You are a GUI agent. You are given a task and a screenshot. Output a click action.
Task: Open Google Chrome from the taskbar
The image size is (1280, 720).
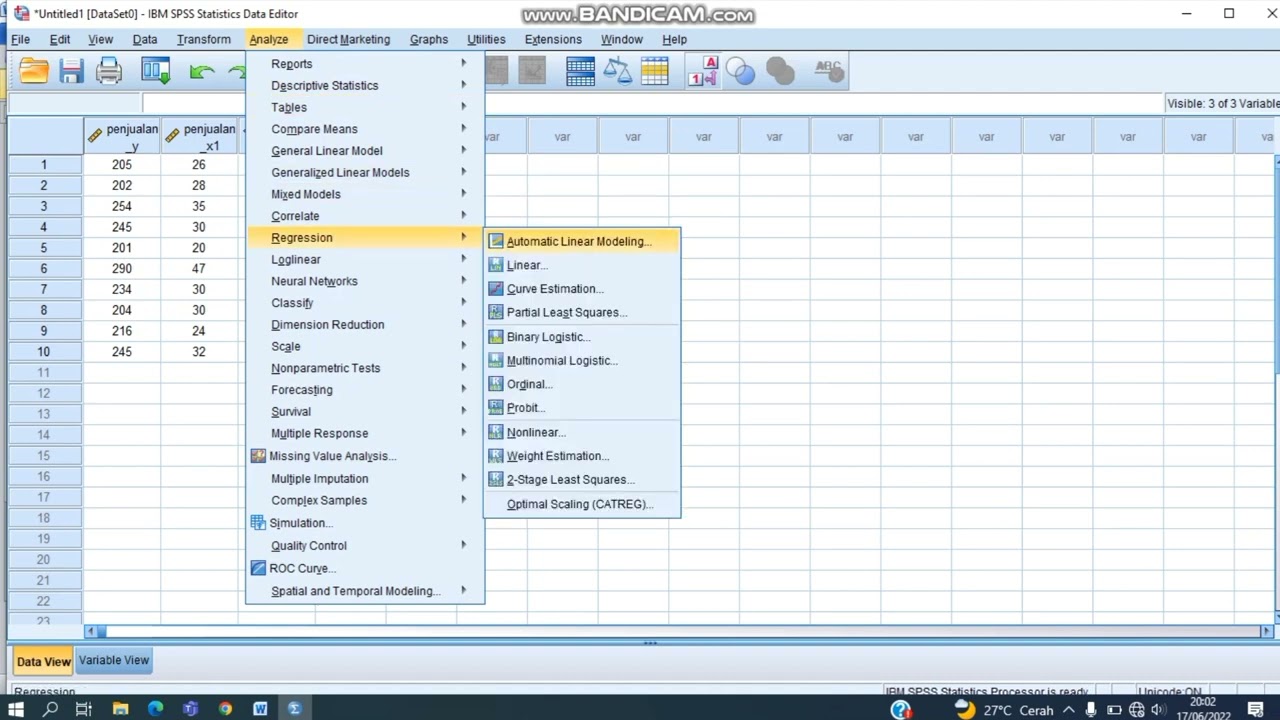pyautogui.click(x=225, y=709)
